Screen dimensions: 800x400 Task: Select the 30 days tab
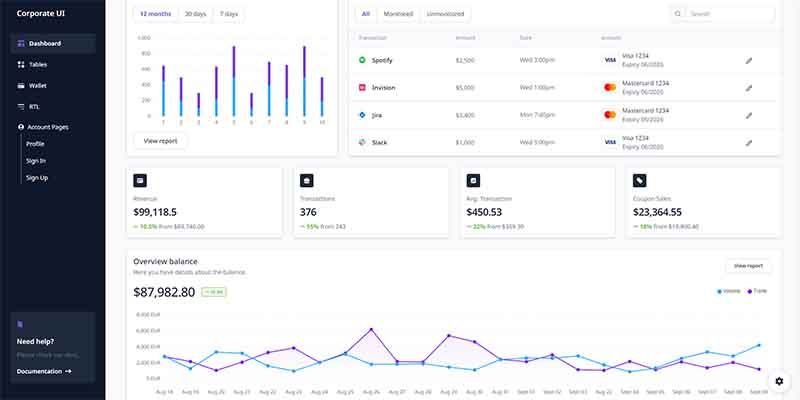[195, 14]
